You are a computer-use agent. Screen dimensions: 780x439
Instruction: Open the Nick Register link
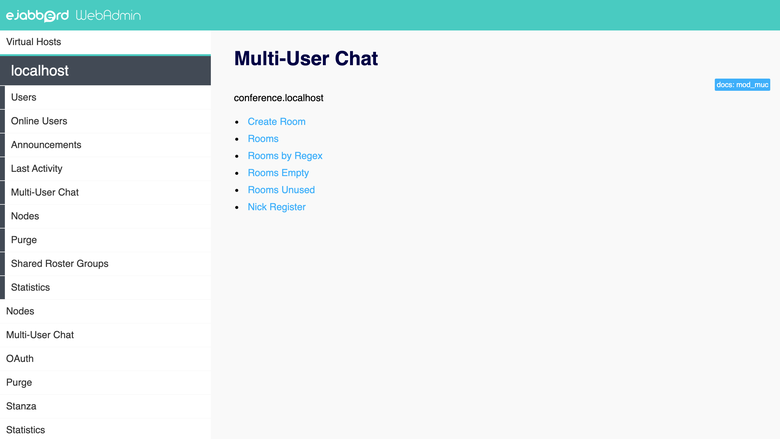(277, 207)
